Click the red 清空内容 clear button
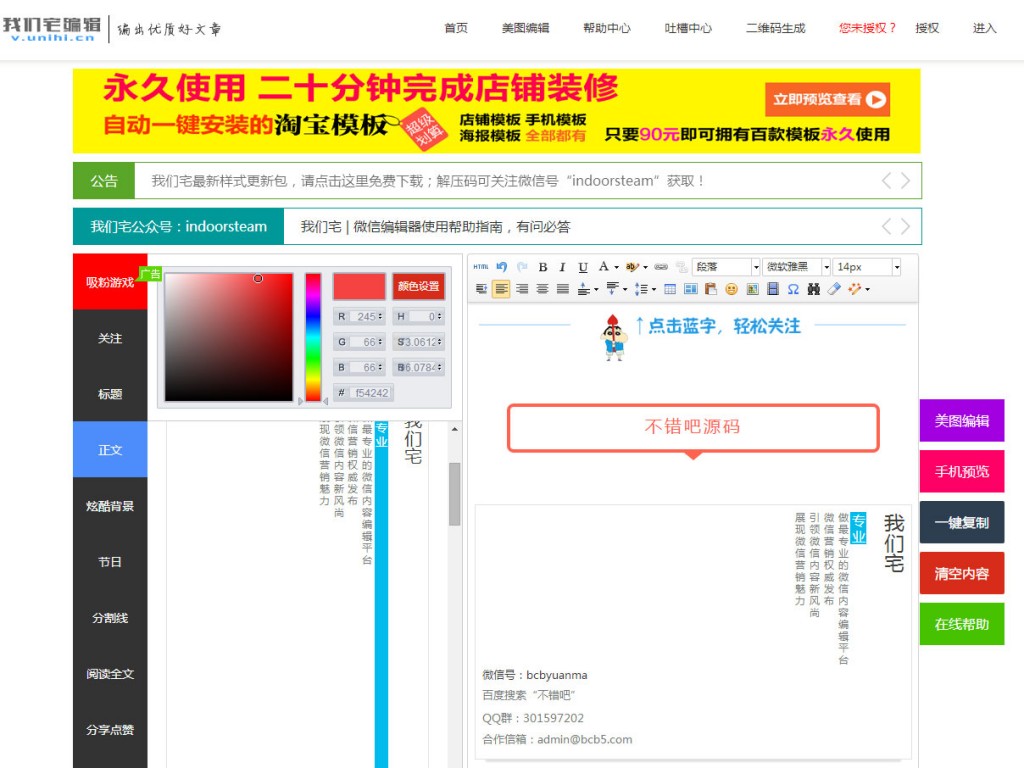1024x768 pixels. coord(962,573)
